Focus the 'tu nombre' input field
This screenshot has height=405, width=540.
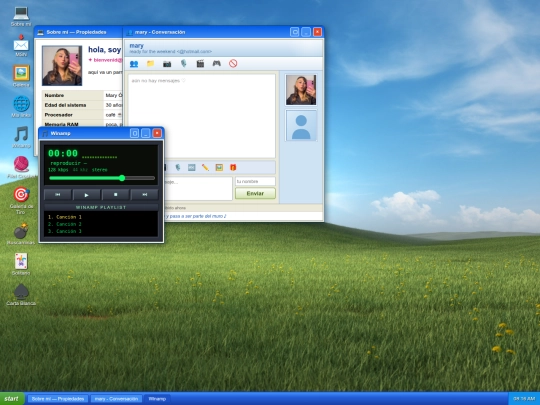click(x=255, y=181)
